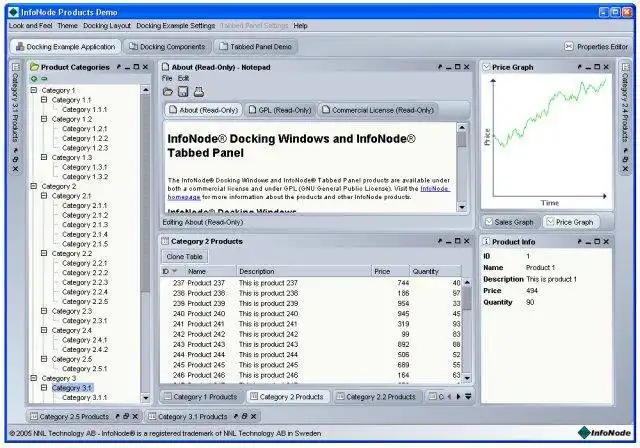Image resolution: width=640 pixels, height=448 pixels.
Task: Open the Docking Example Settings menu
Action: [176, 26]
